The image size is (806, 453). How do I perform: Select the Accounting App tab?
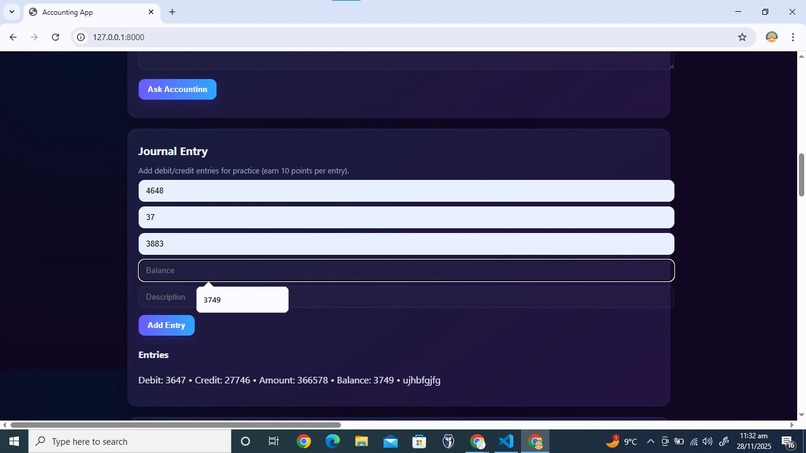(91, 12)
